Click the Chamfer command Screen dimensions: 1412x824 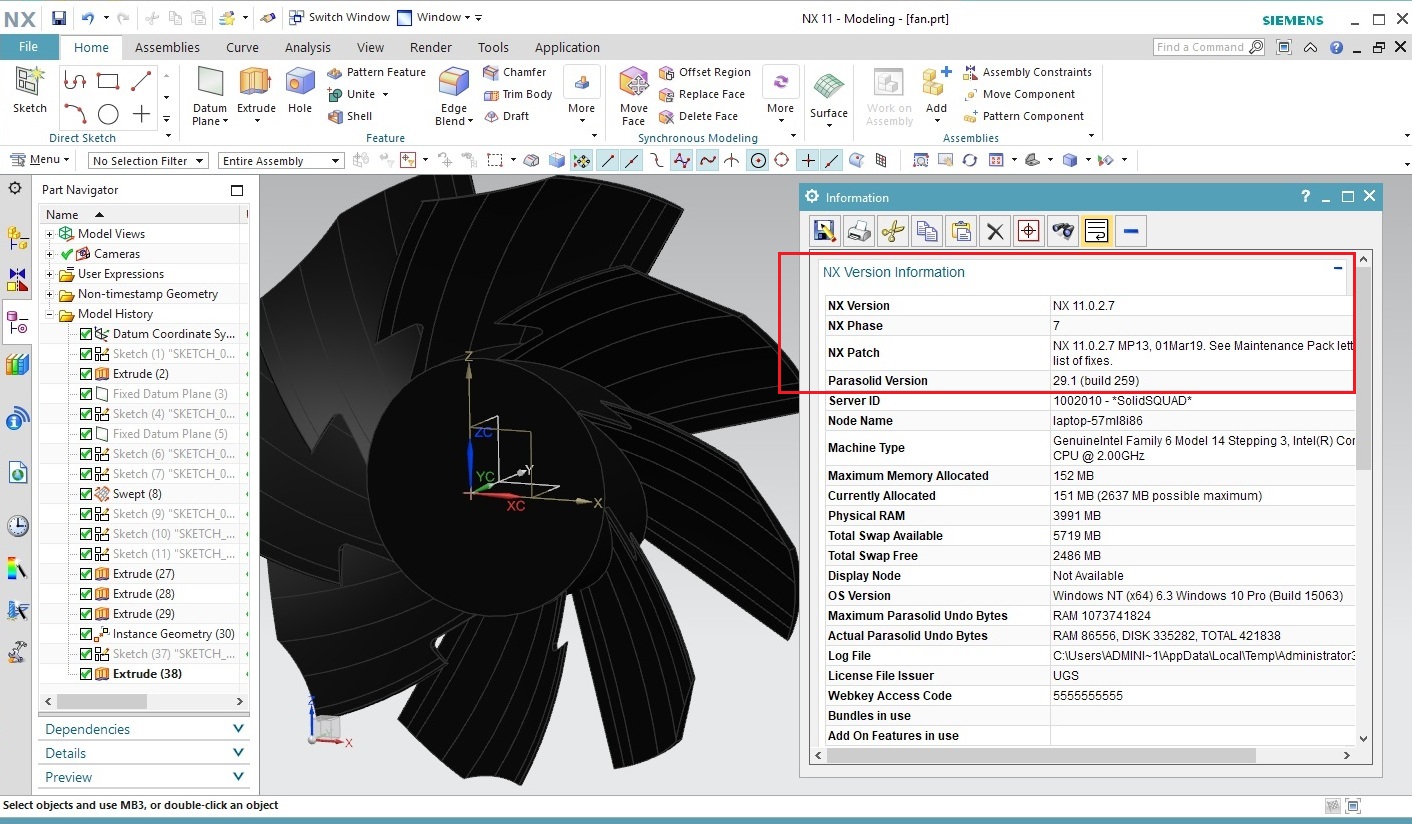pyautogui.click(x=515, y=72)
